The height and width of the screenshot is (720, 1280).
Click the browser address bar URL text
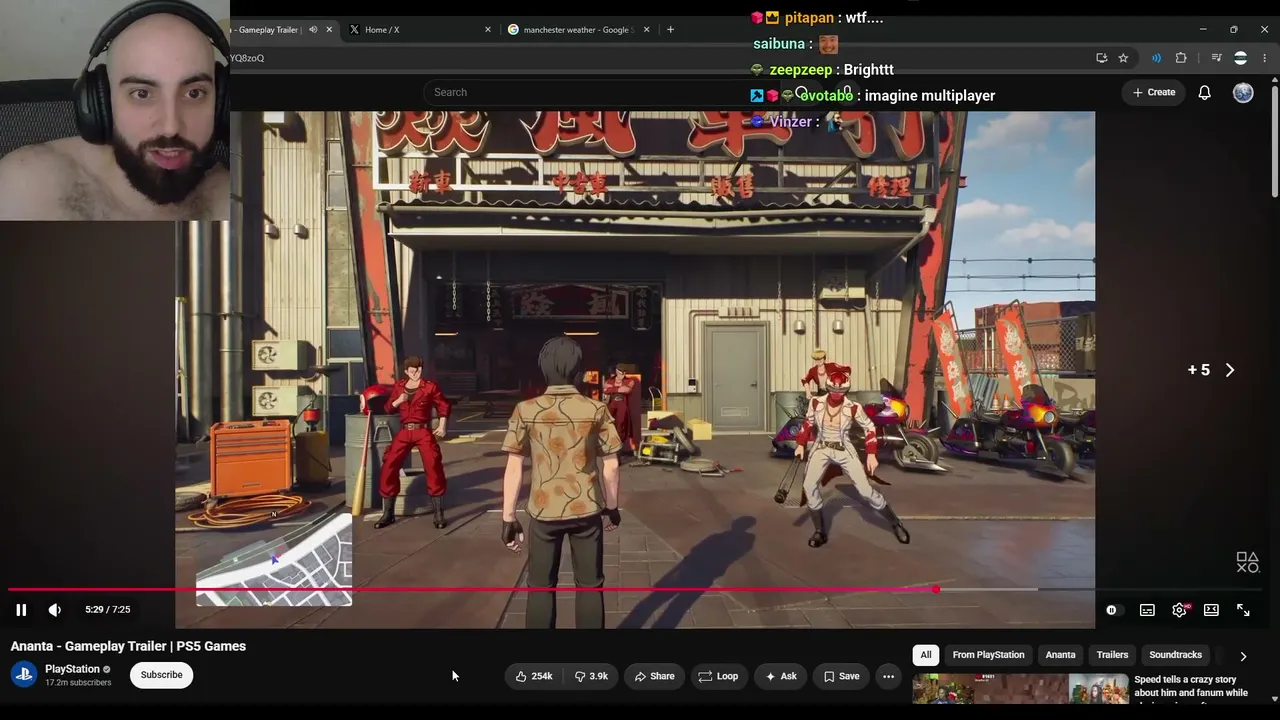point(248,58)
